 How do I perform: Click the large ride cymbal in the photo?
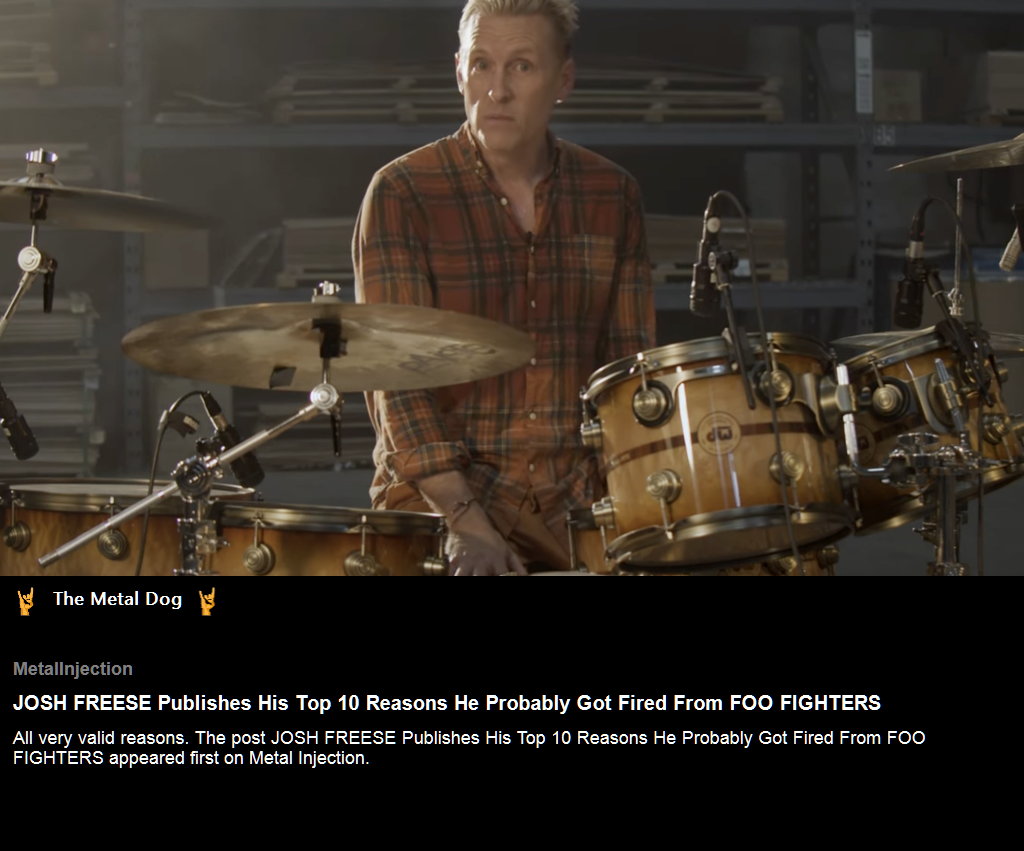pyautogui.click(x=330, y=346)
